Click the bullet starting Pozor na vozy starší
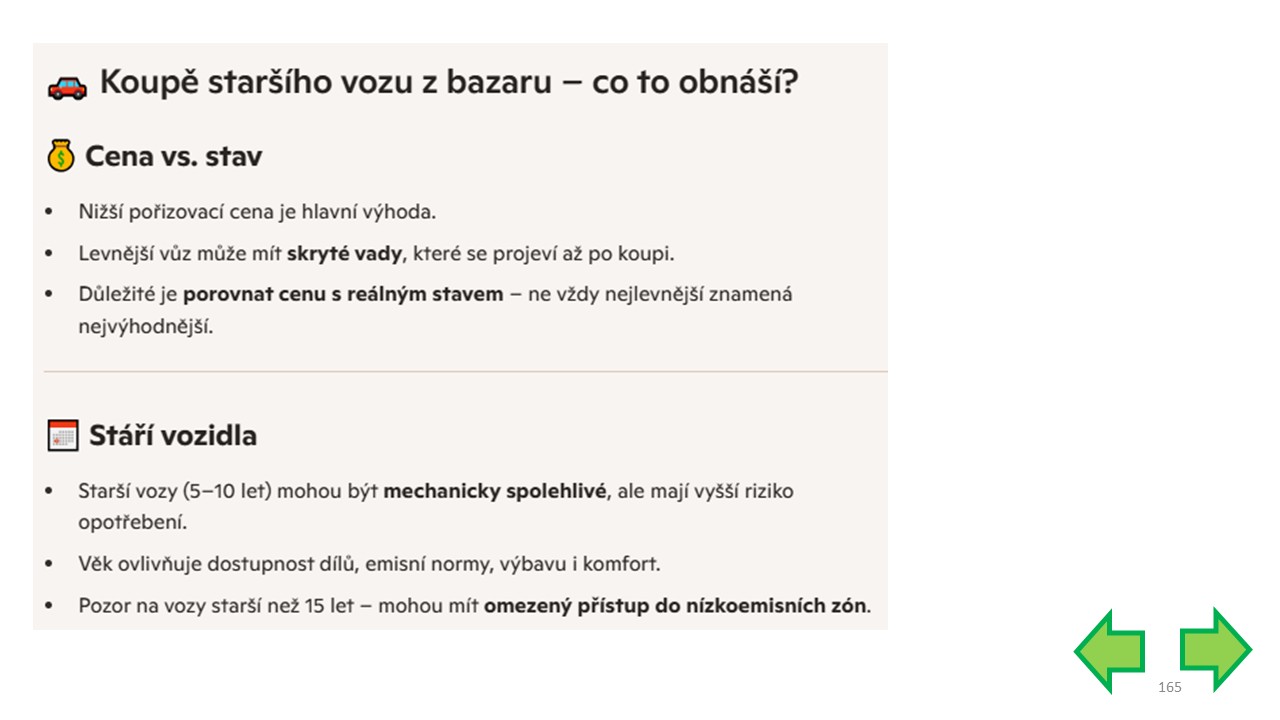 pyautogui.click(x=475, y=606)
